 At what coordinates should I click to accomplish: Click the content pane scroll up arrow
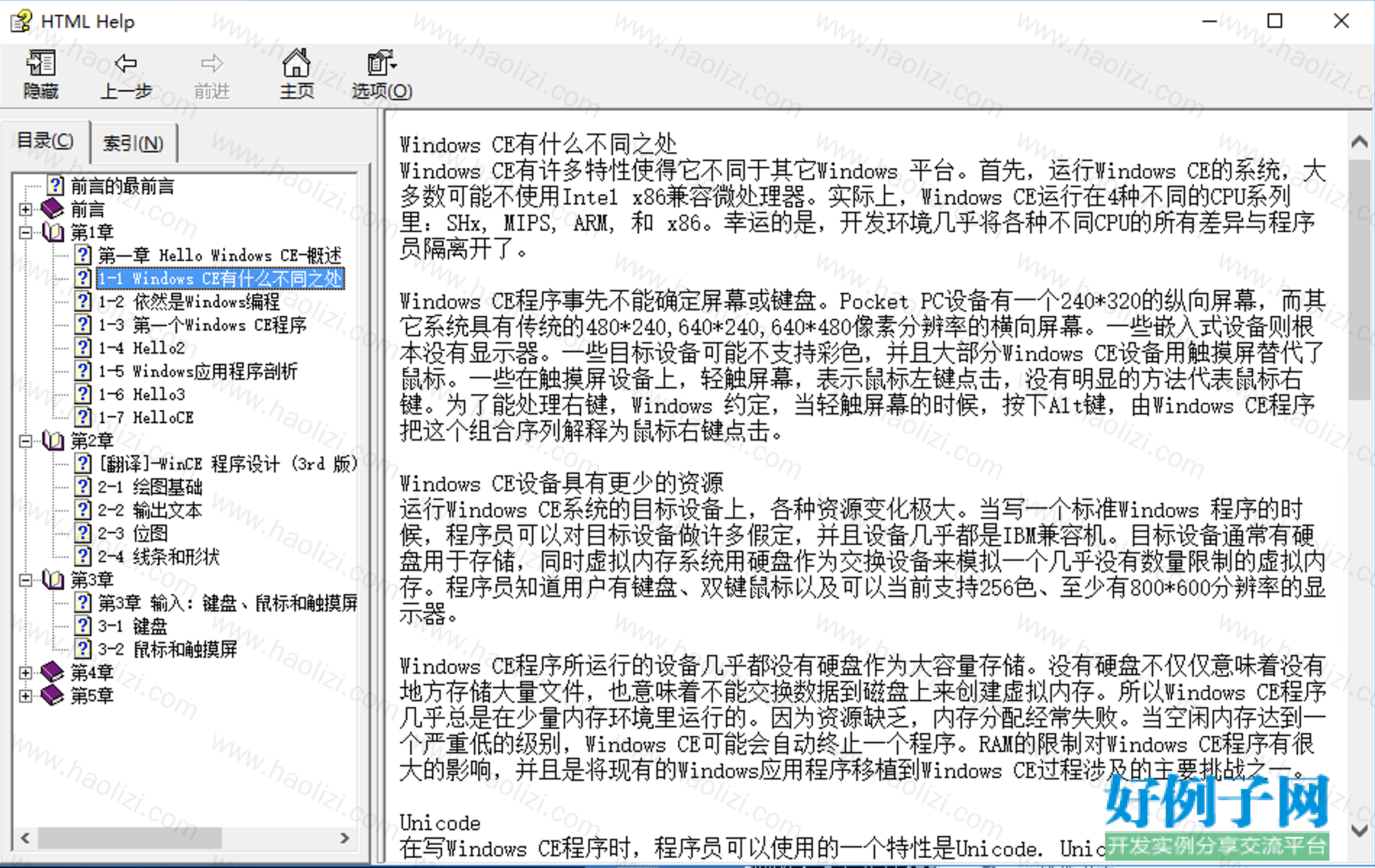click(1360, 142)
